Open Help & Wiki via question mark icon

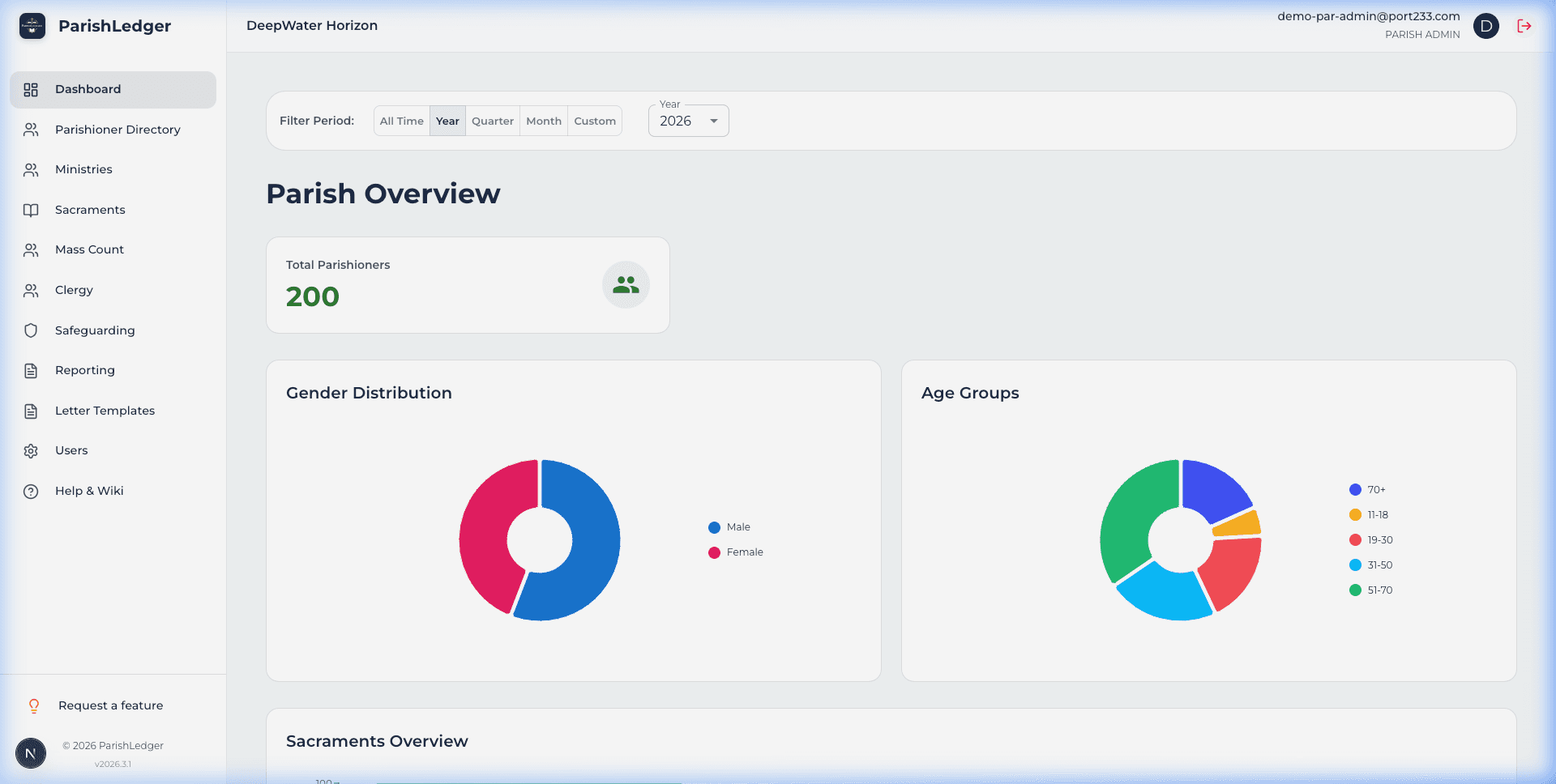[30, 491]
